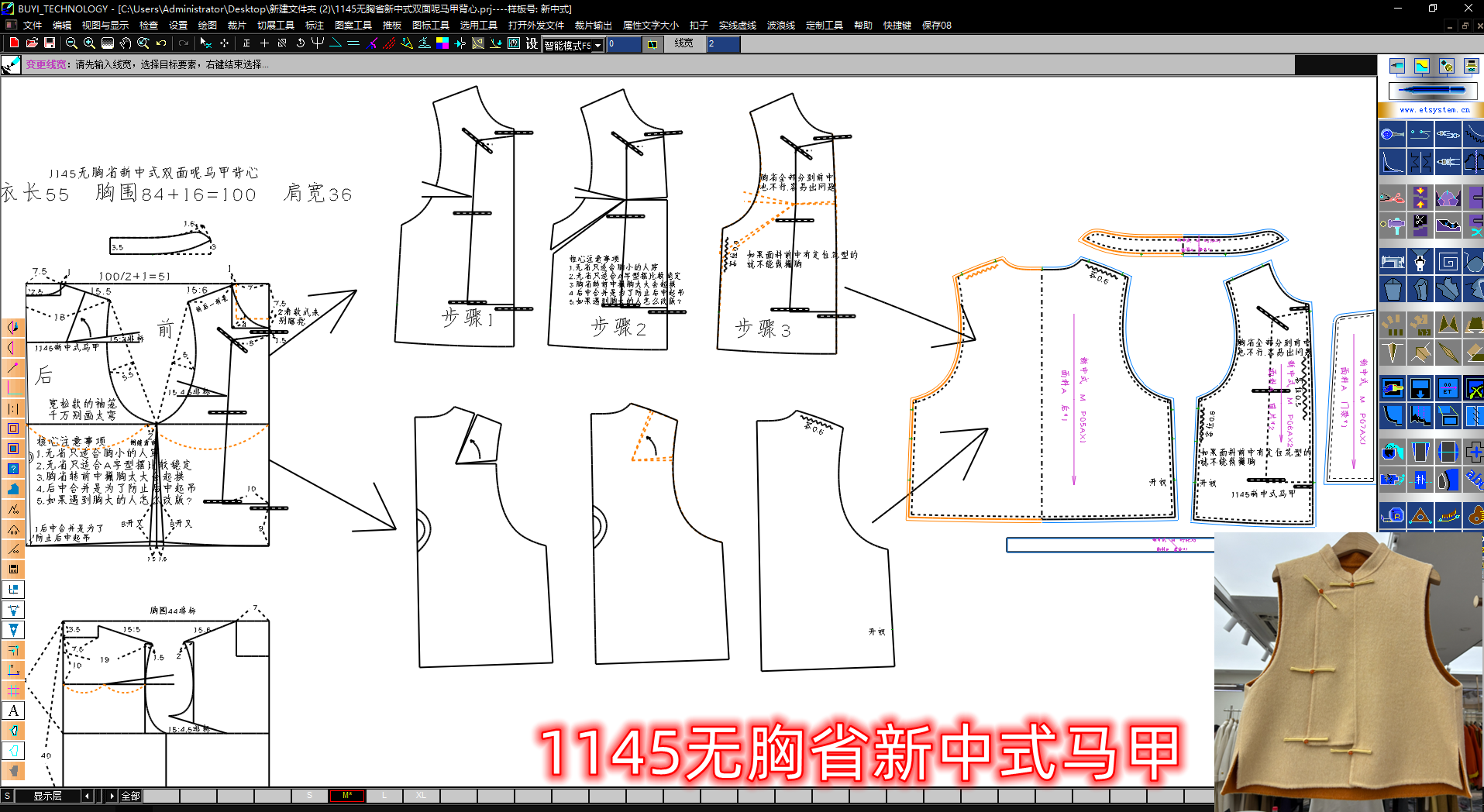This screenshot has height=812, width=1484.
Task: Switch to the XL size tab
Action: pos(421,795)
